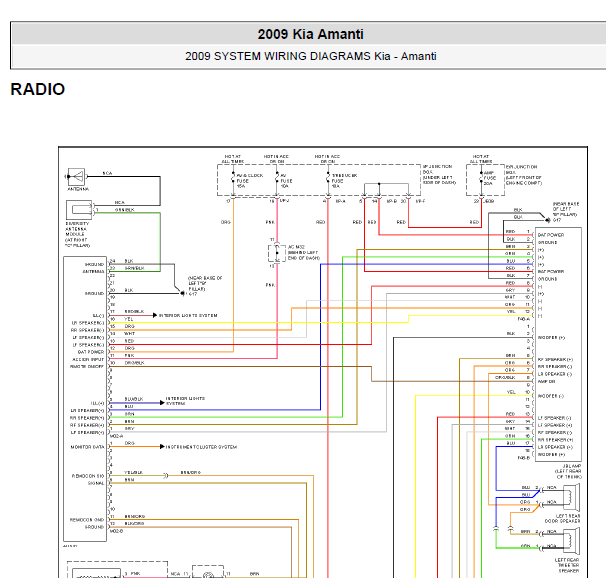Click the left rear door speaker symbol
The height and width of the screenshot is (578, 606).
(571, 497)
